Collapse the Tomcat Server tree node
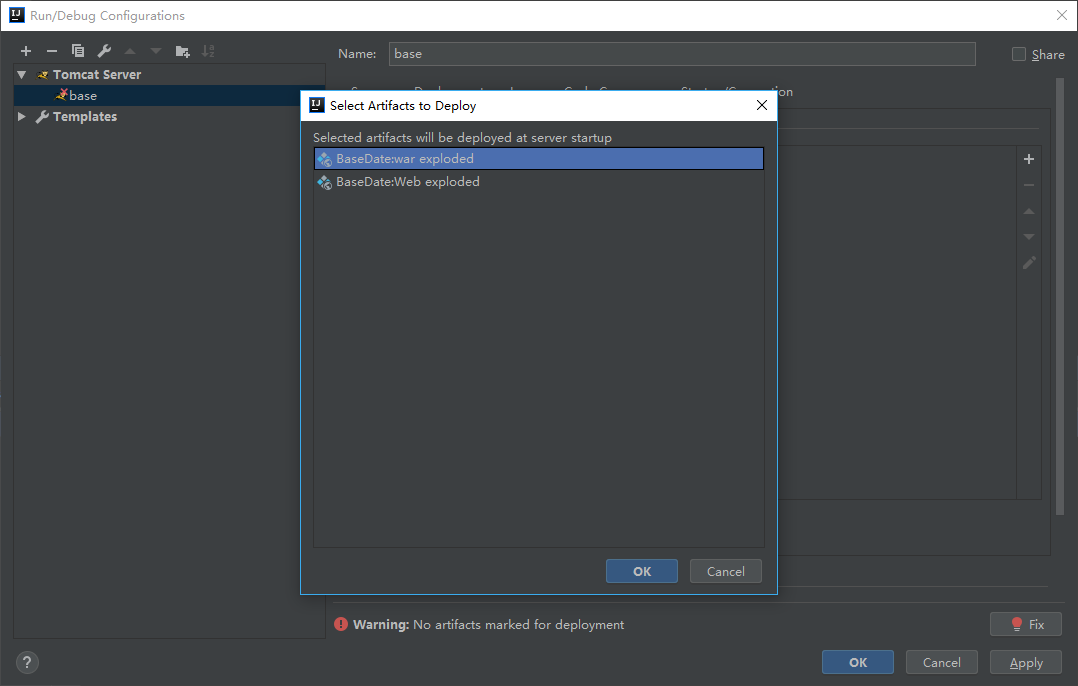The width and height of the screenshot is (1078, 686). pyautogui.click(x=21, y=74)
